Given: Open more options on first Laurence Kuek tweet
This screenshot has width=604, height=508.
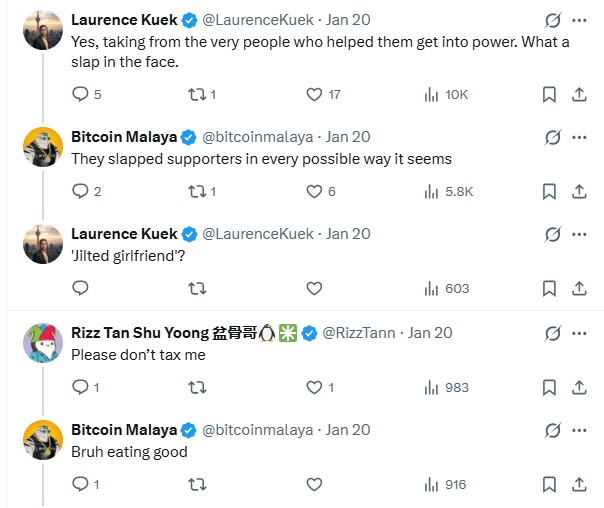Looking at the screenshot, I should pyautogui.click(x=579, y=20).
